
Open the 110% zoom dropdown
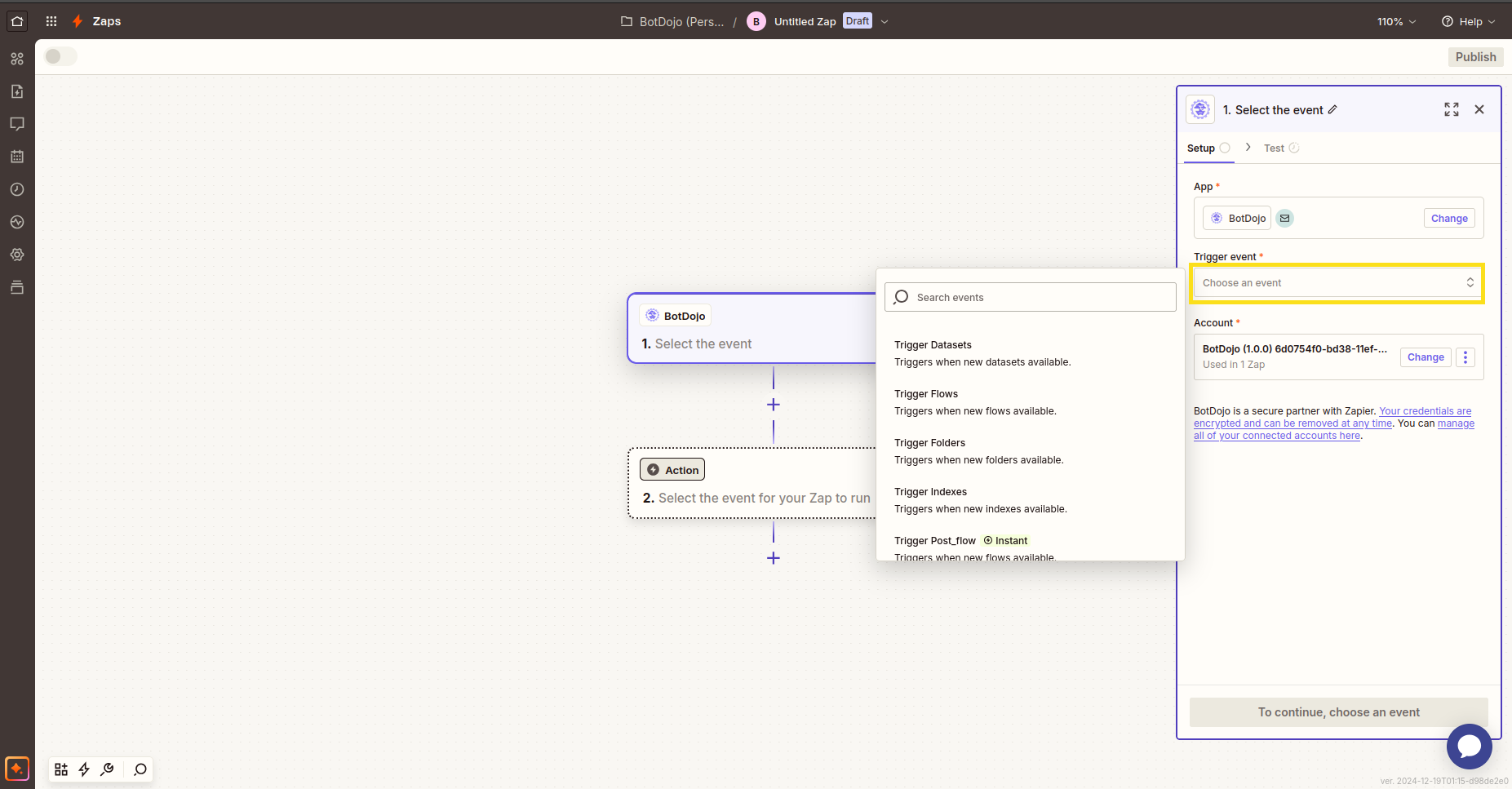point(1396,22)
